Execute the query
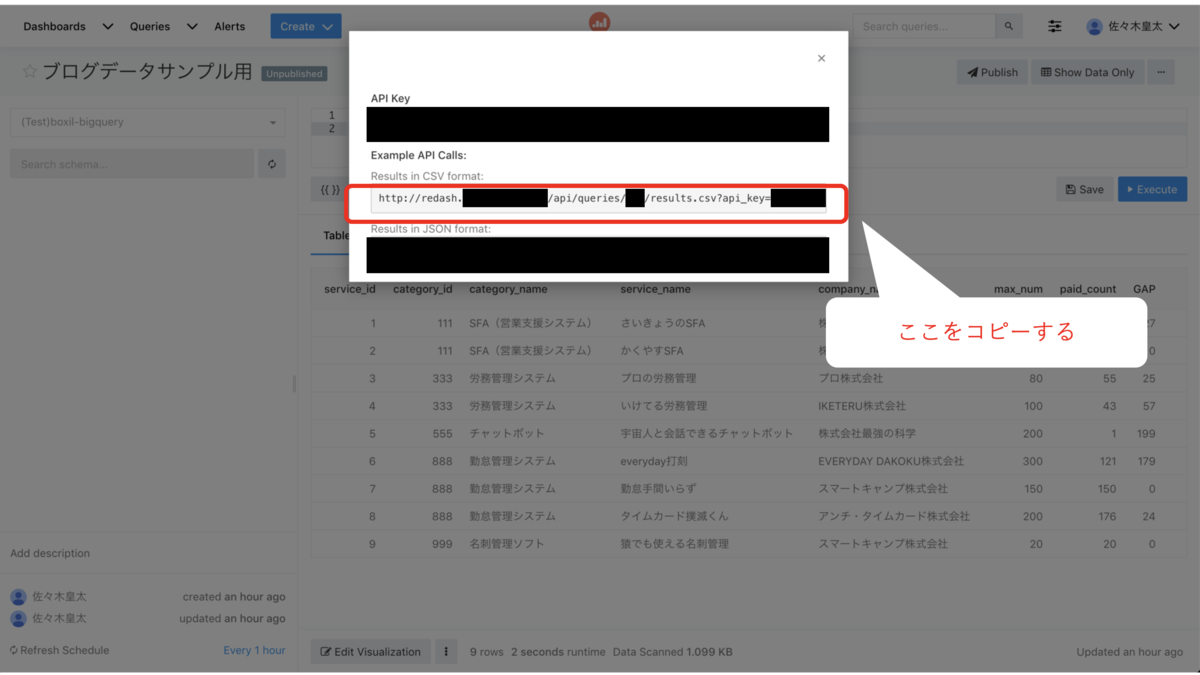Viewport: 1200px width, 675px height. (1152, 189)
